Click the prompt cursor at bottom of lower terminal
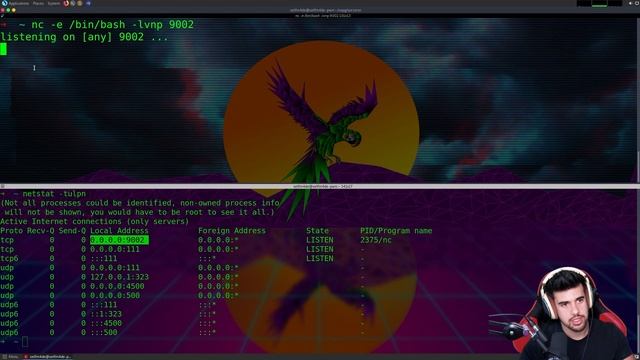 tap(25, 342)
